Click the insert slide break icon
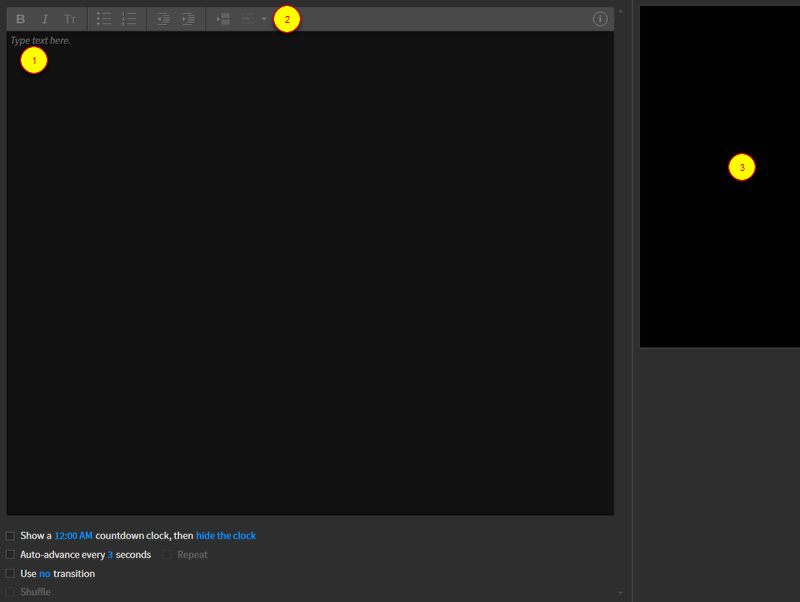 224,19
